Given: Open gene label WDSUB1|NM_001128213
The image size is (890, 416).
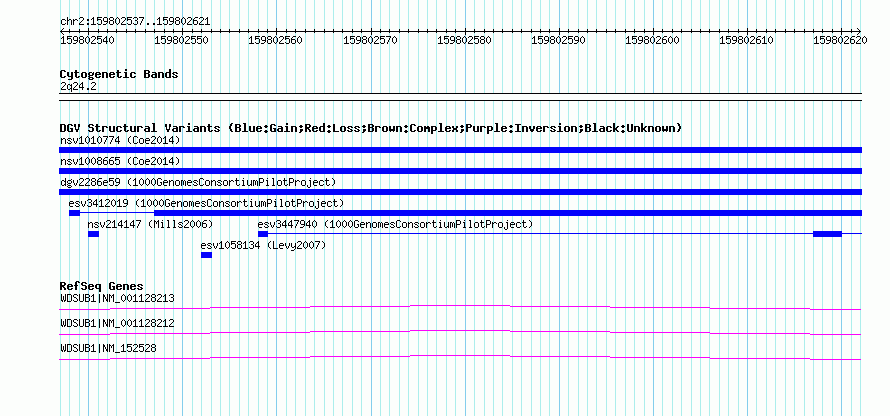Looking at the screenshot, I should (x=117, y=298).
